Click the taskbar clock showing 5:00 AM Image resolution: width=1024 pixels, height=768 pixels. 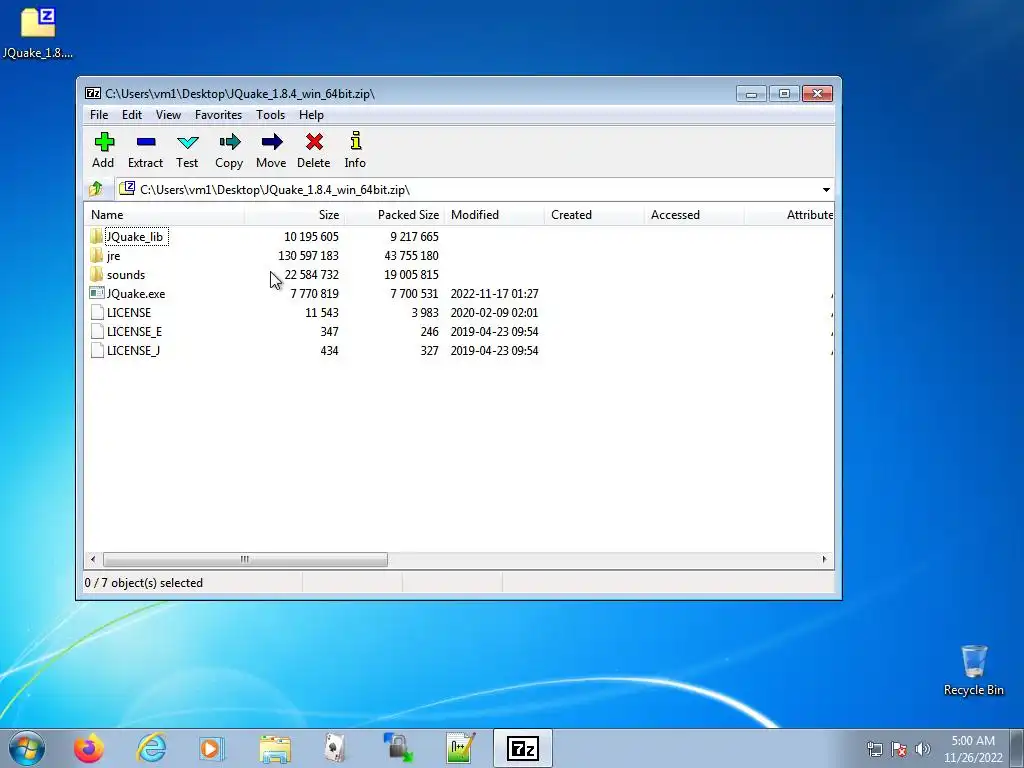pyautogui.click(x=973, y=749)
